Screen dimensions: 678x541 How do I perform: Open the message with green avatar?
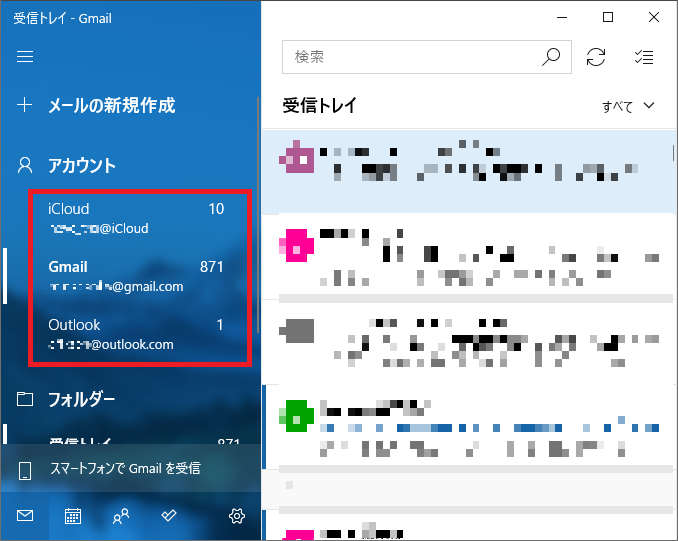pos(468,426)
